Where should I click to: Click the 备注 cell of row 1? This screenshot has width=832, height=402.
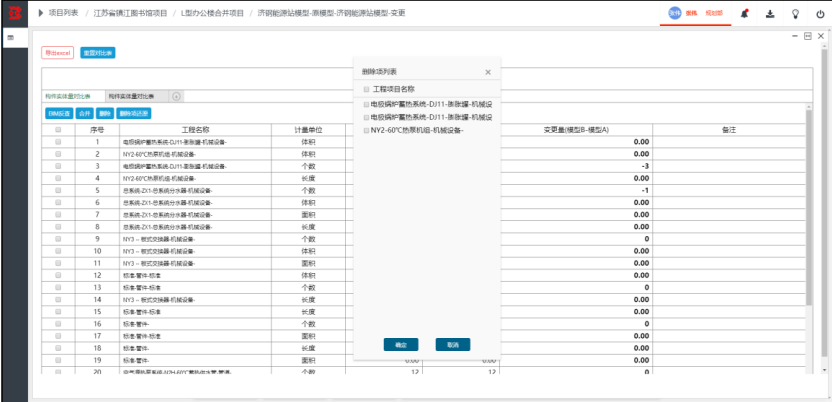pyautogui.click(x=729, y=142)
